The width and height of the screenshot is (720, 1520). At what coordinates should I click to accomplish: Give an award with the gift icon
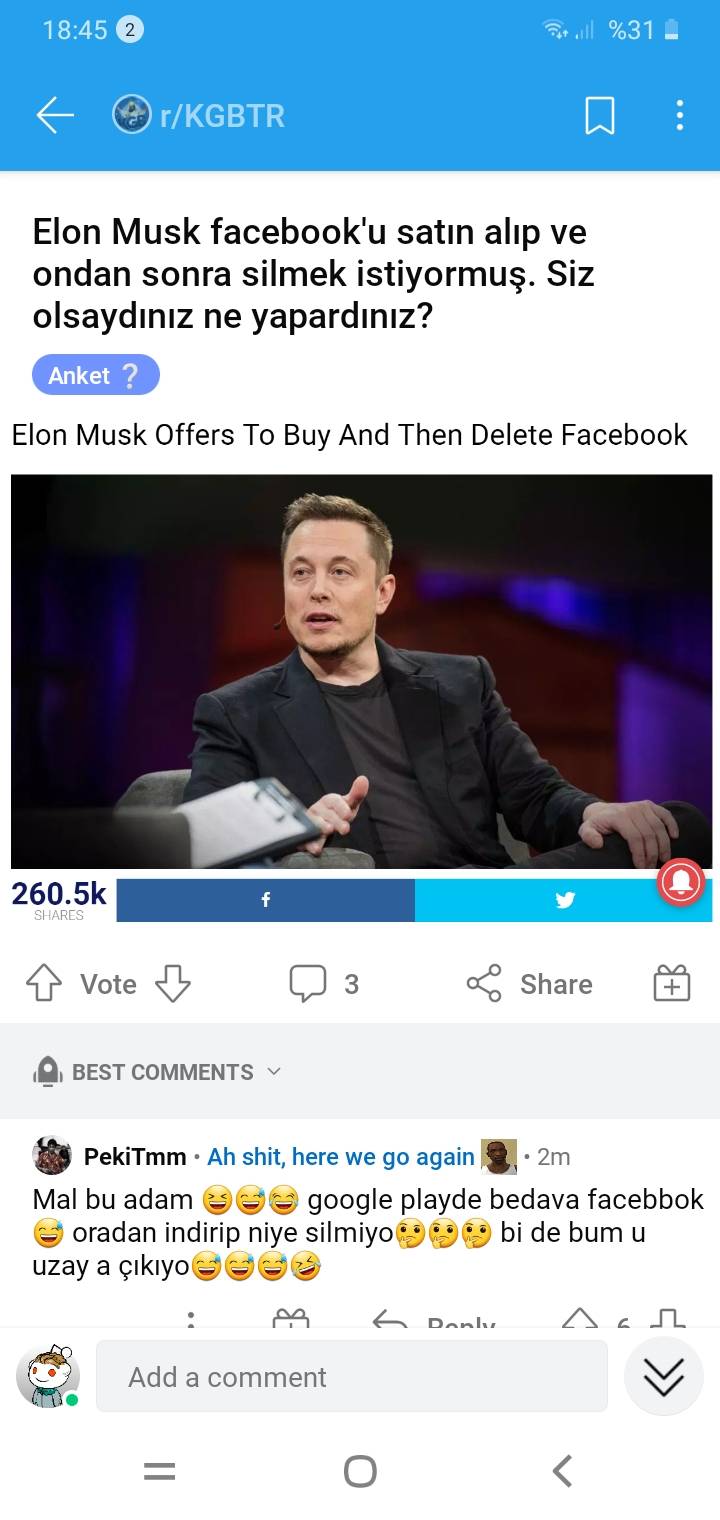[x=672, y=984]
